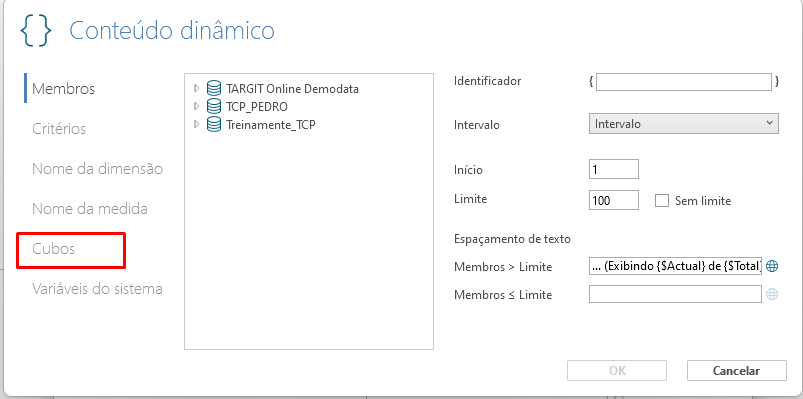Viewport: 803px width, 399px height.
Task: Click the globe icon for Membros ≤ Limite
Action: pyautogui.click(x=772, y=294)
